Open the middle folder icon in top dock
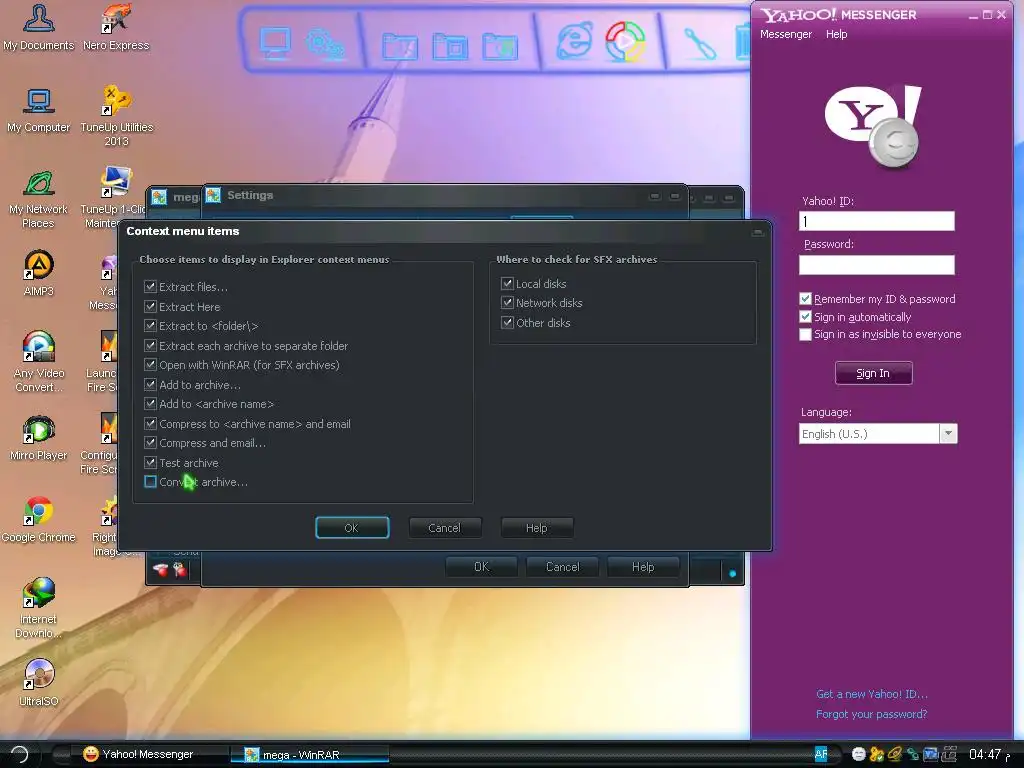This screenshot has width=1024, height=768. [450, 46]
